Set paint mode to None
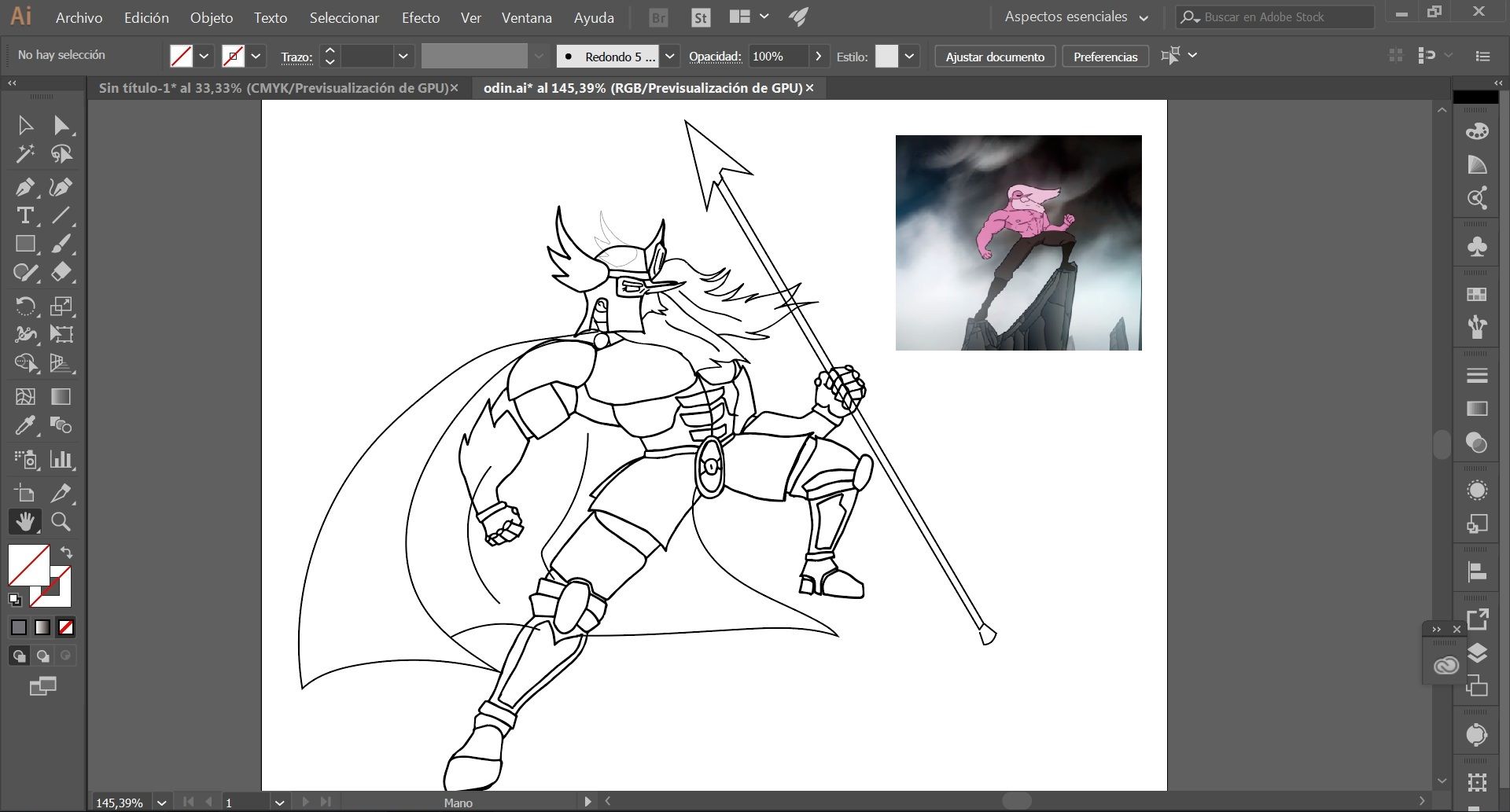 (x=66, y=627)
